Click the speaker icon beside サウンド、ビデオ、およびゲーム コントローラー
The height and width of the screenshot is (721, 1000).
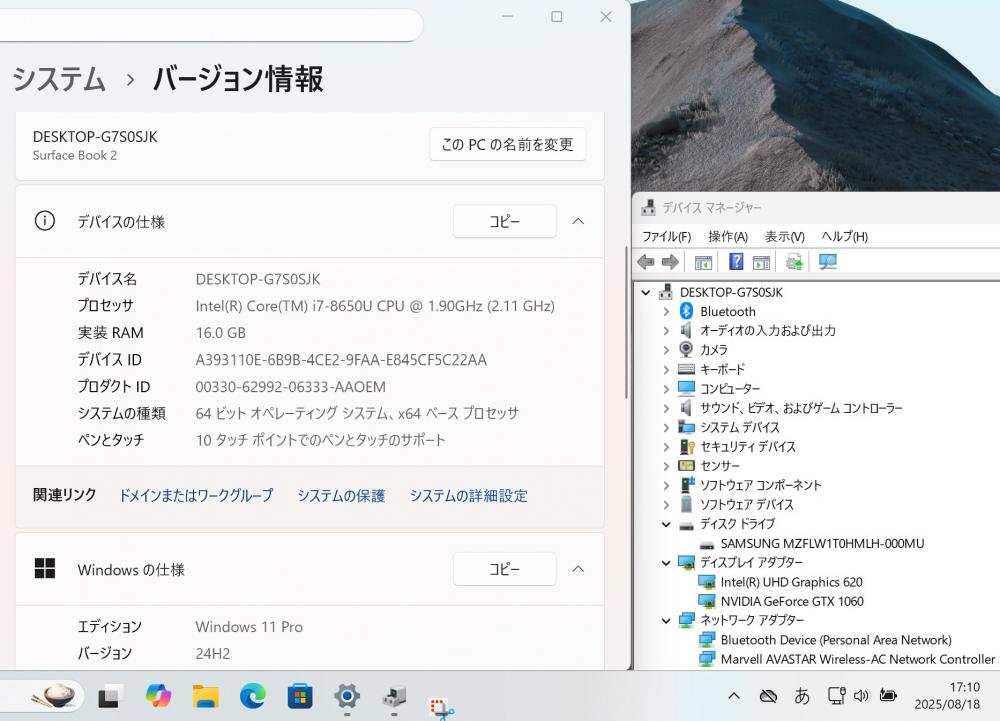click(x=686, y=407)
